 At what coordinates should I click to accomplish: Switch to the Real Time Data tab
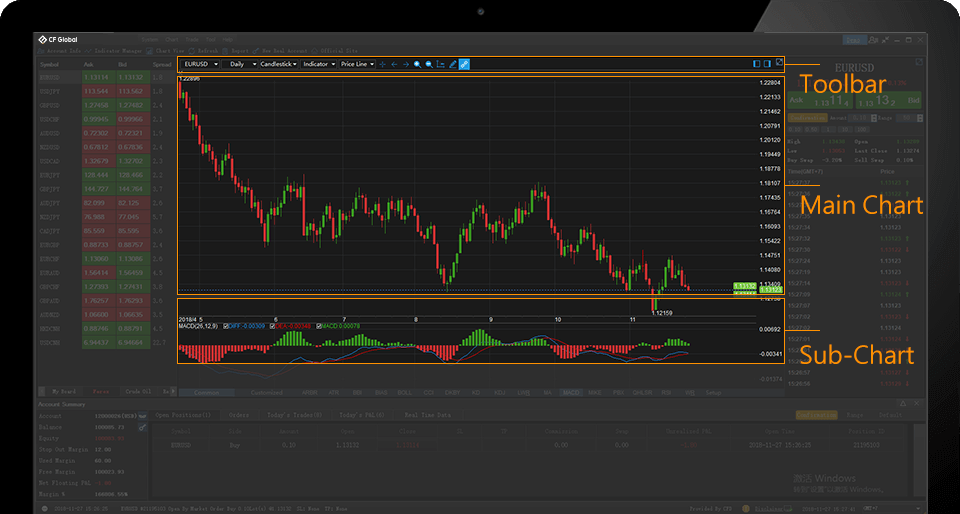[427, 415]
